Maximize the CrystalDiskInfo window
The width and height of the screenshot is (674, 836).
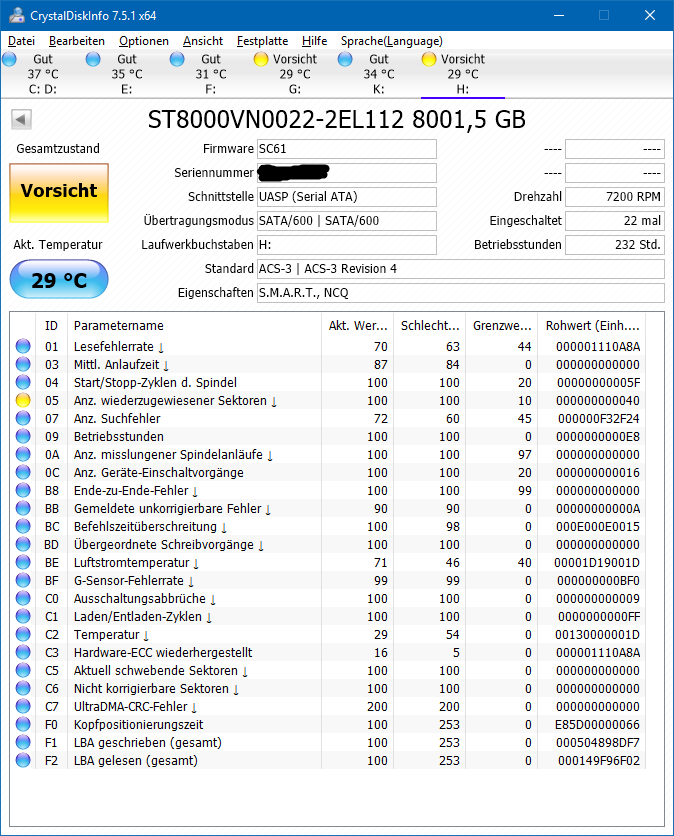click(604, 15)
